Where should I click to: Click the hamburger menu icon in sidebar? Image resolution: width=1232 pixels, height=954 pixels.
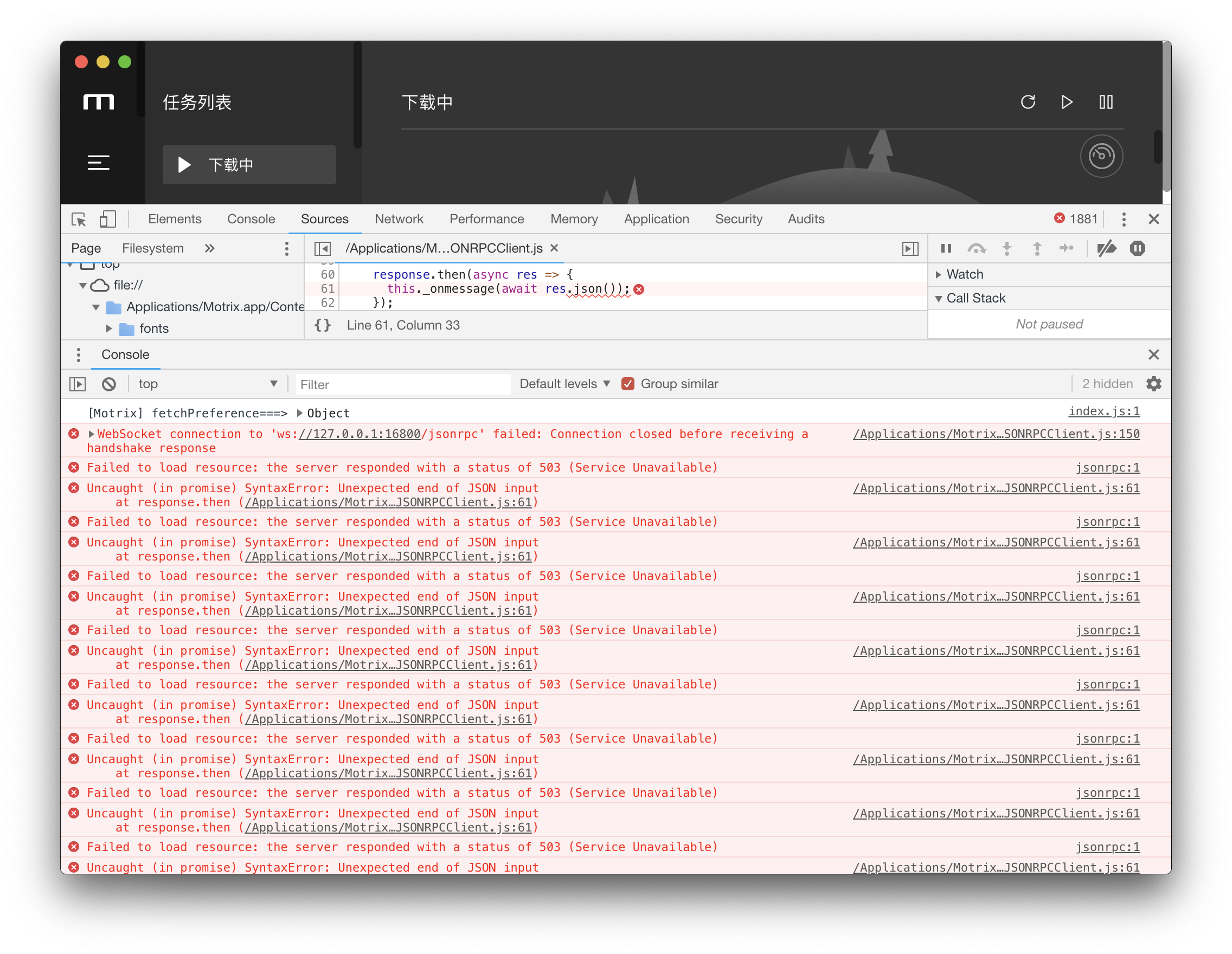[99, 163]
